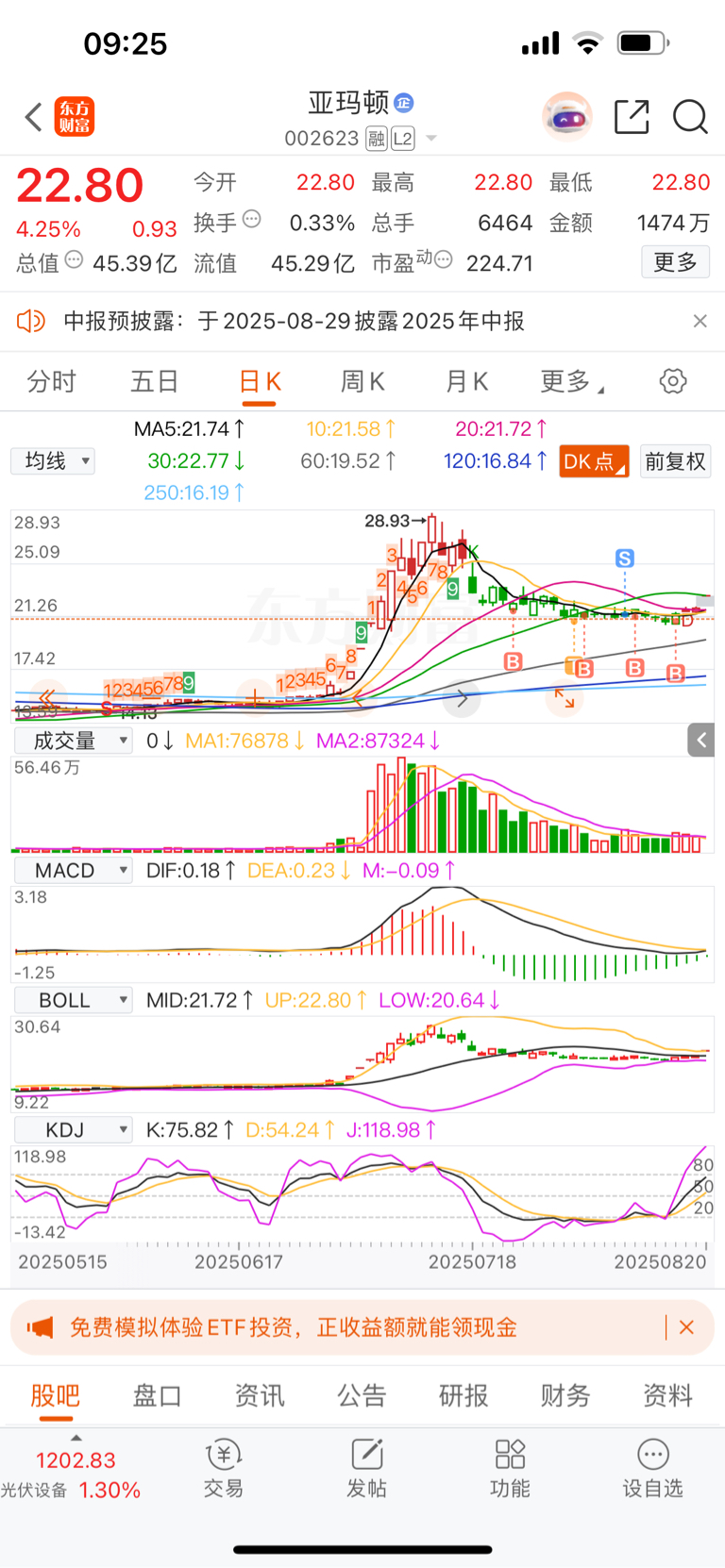Tap the 20250718 date label
Screen dimensions: 725x1568
pos(472,1261)
